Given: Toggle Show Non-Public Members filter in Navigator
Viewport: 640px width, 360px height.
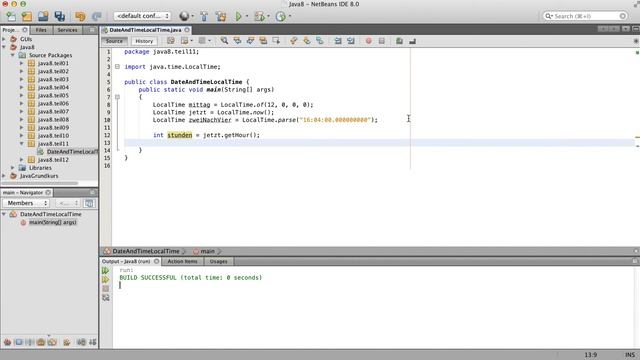Looking at the screenshot, I should pos(41,342).
